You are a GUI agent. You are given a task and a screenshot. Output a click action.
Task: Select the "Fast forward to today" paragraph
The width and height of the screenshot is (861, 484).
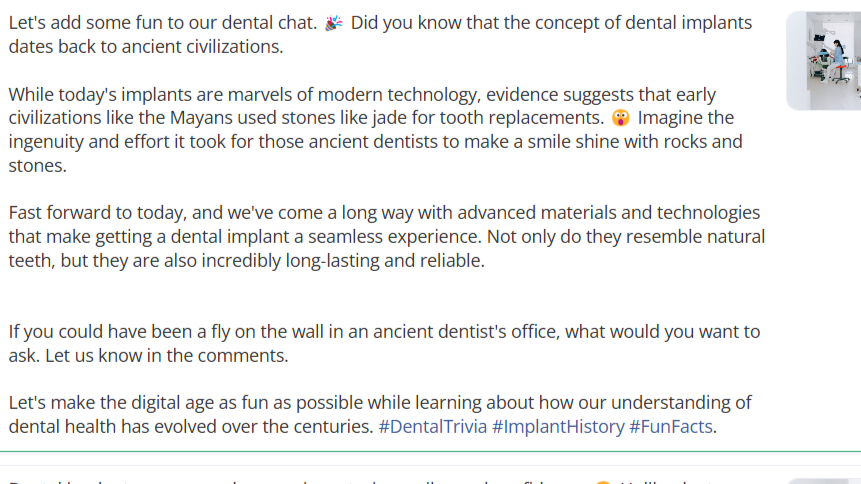coord(387,237)
